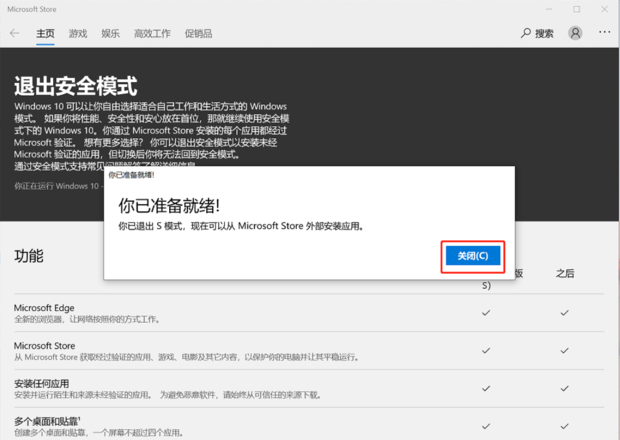Click the first-column checkmark for Microsoft Edge

pyautogui.click(x=486, y=313)
